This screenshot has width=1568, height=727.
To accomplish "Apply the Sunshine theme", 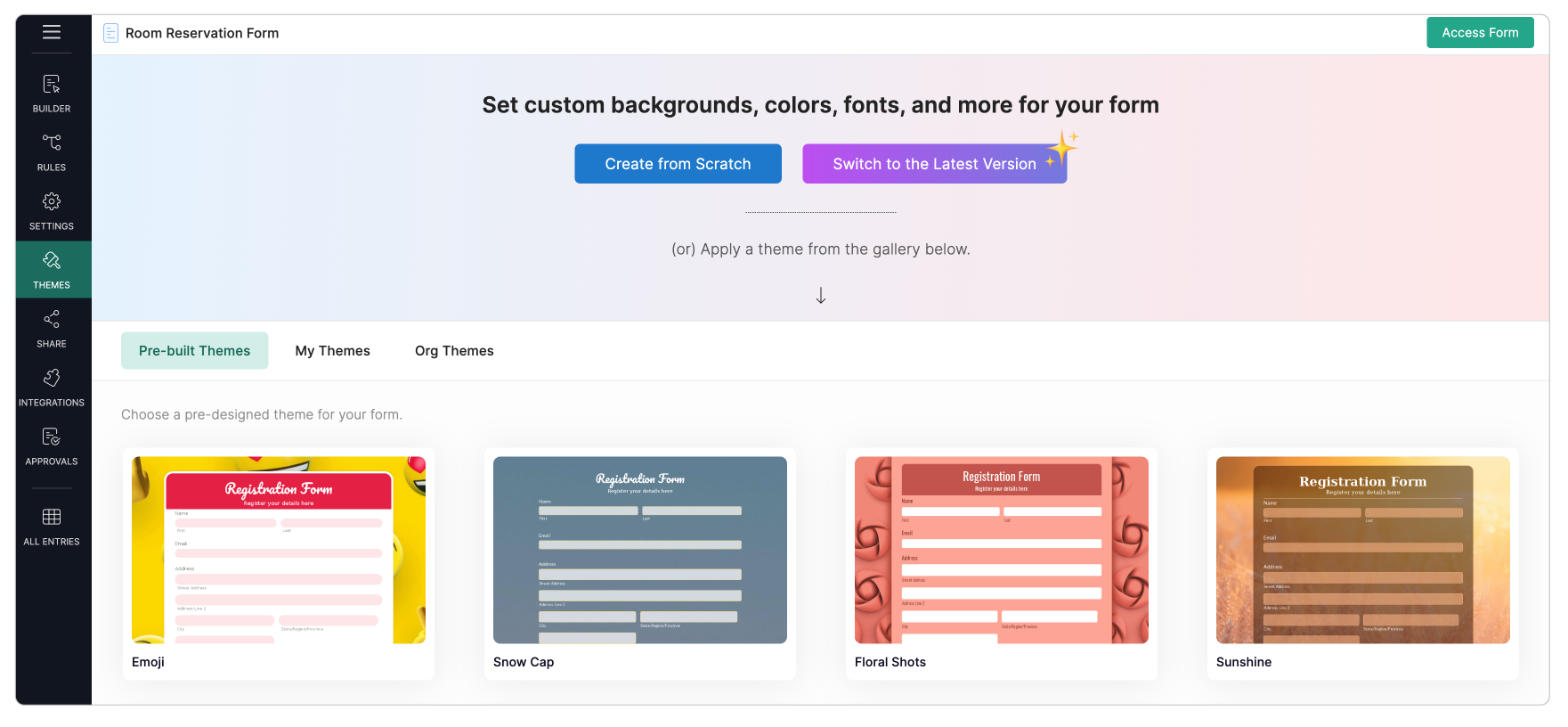I will (x=1362, y=550).
